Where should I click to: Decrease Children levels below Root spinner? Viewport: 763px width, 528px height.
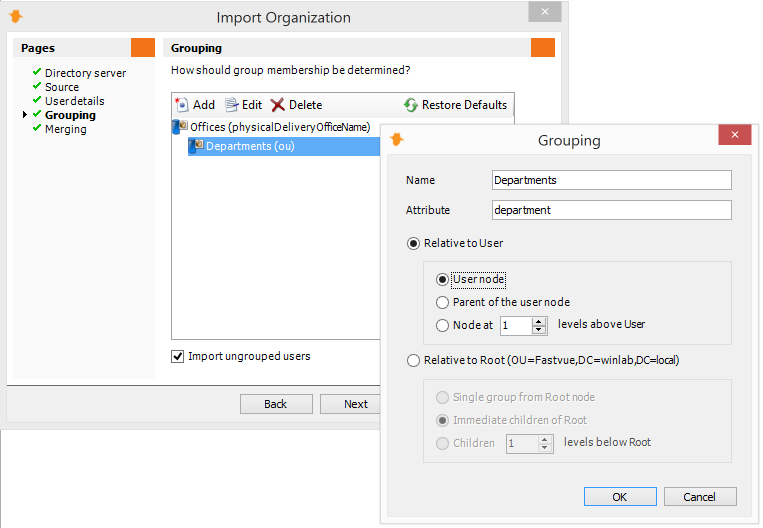(545, 448)
